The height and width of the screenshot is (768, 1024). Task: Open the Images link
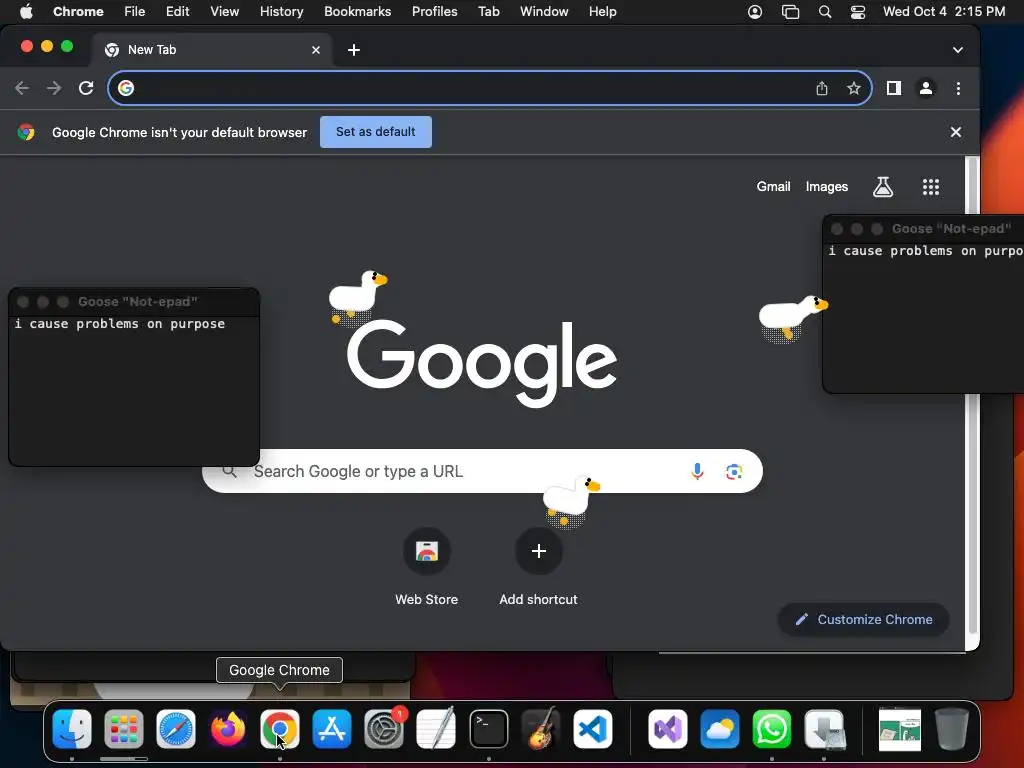click(827, 187)
